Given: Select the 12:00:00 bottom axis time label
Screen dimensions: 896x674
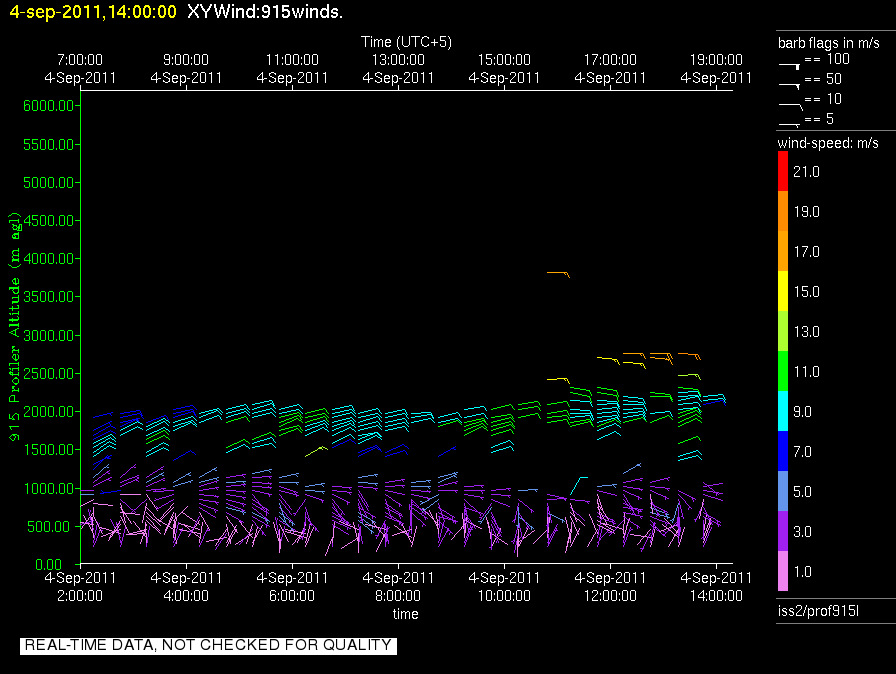Looking at the screenshot, I should [x=610, y=596].
